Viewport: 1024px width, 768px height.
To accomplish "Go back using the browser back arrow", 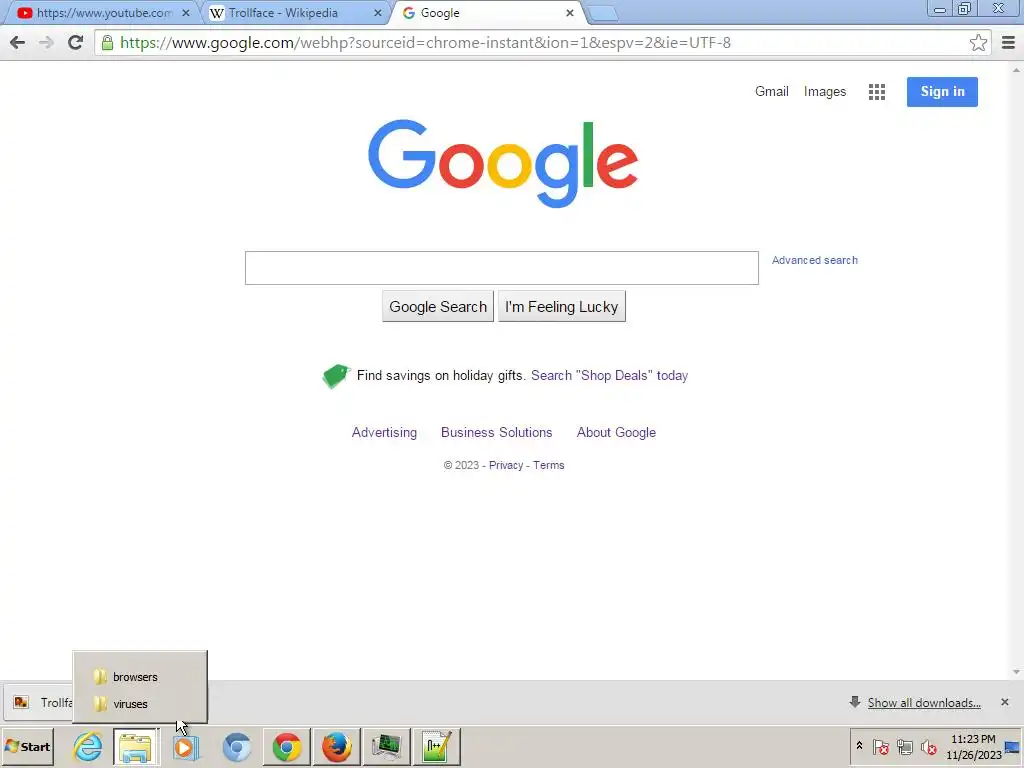I will click(18, 42).
